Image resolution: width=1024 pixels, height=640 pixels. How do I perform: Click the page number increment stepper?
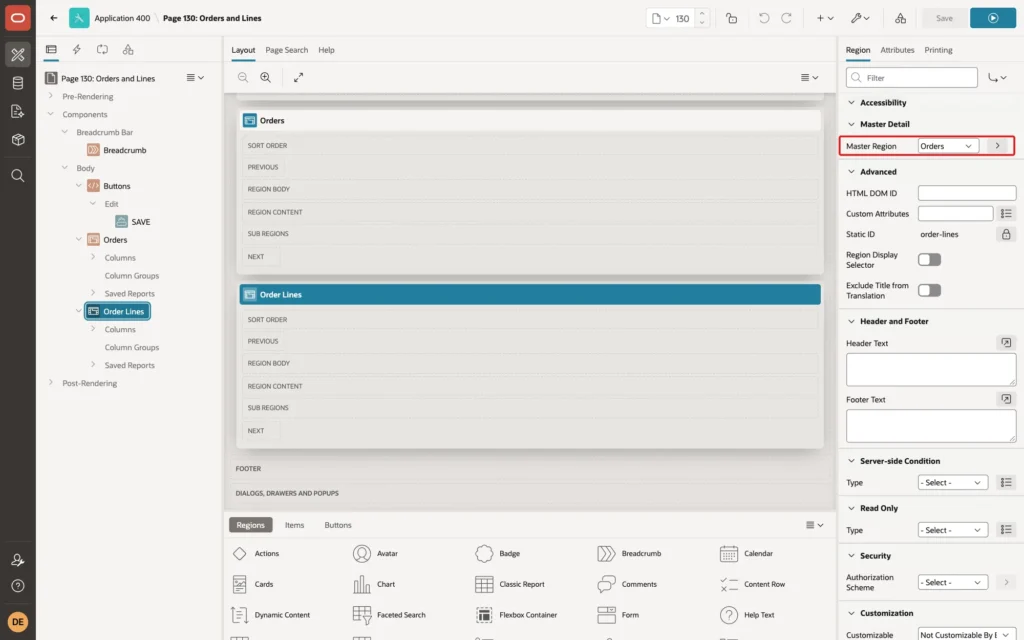[702, 13]
